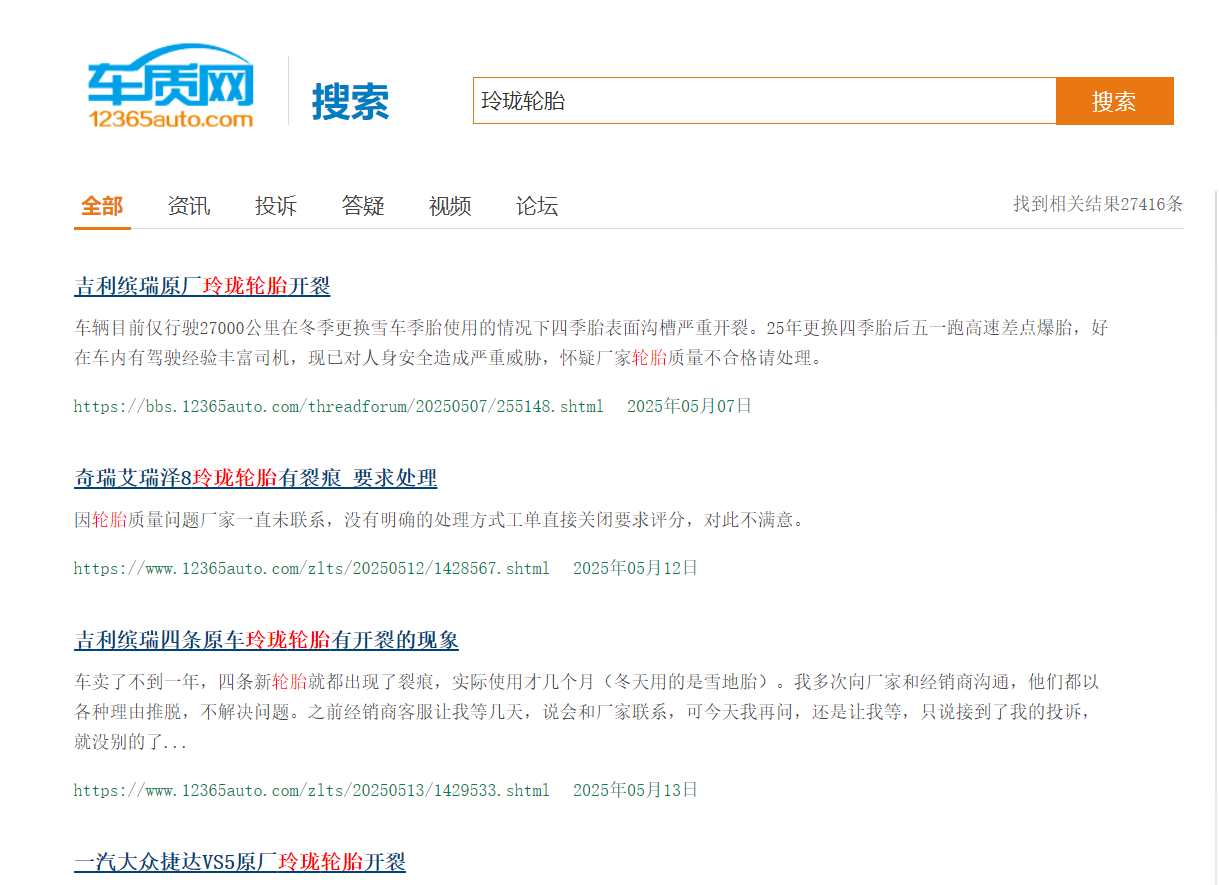Open result 吉利缤瑞原厂玲珑轮胎开裂
Viewport: 1219px width, 885px height.
pos(202,286)
